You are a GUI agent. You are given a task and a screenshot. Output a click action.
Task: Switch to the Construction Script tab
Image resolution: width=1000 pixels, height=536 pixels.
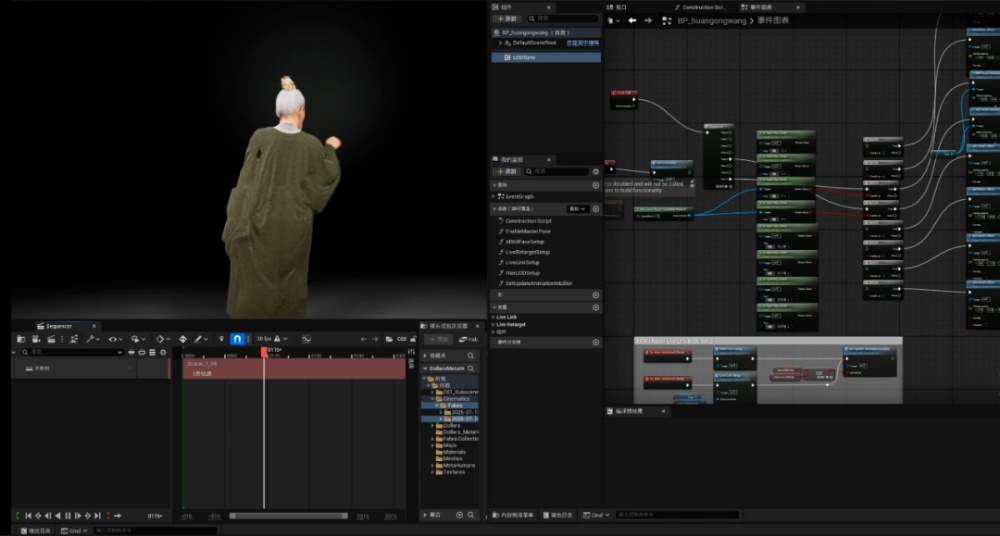coord(703,7)
